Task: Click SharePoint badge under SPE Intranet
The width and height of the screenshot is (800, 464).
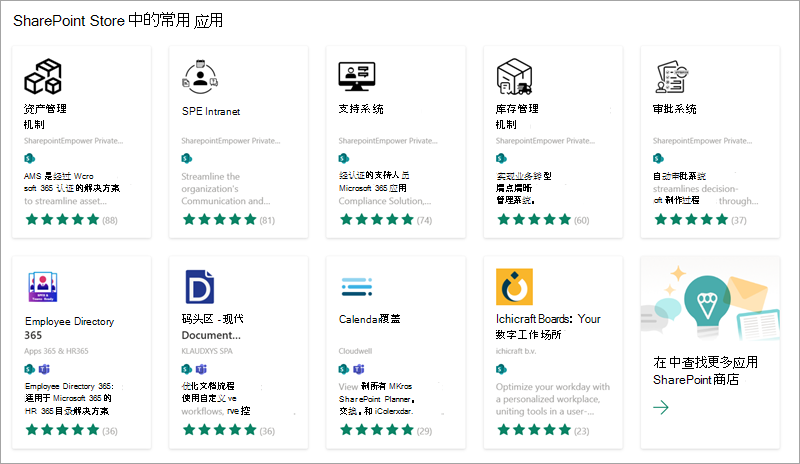Action: pos(187,158)
